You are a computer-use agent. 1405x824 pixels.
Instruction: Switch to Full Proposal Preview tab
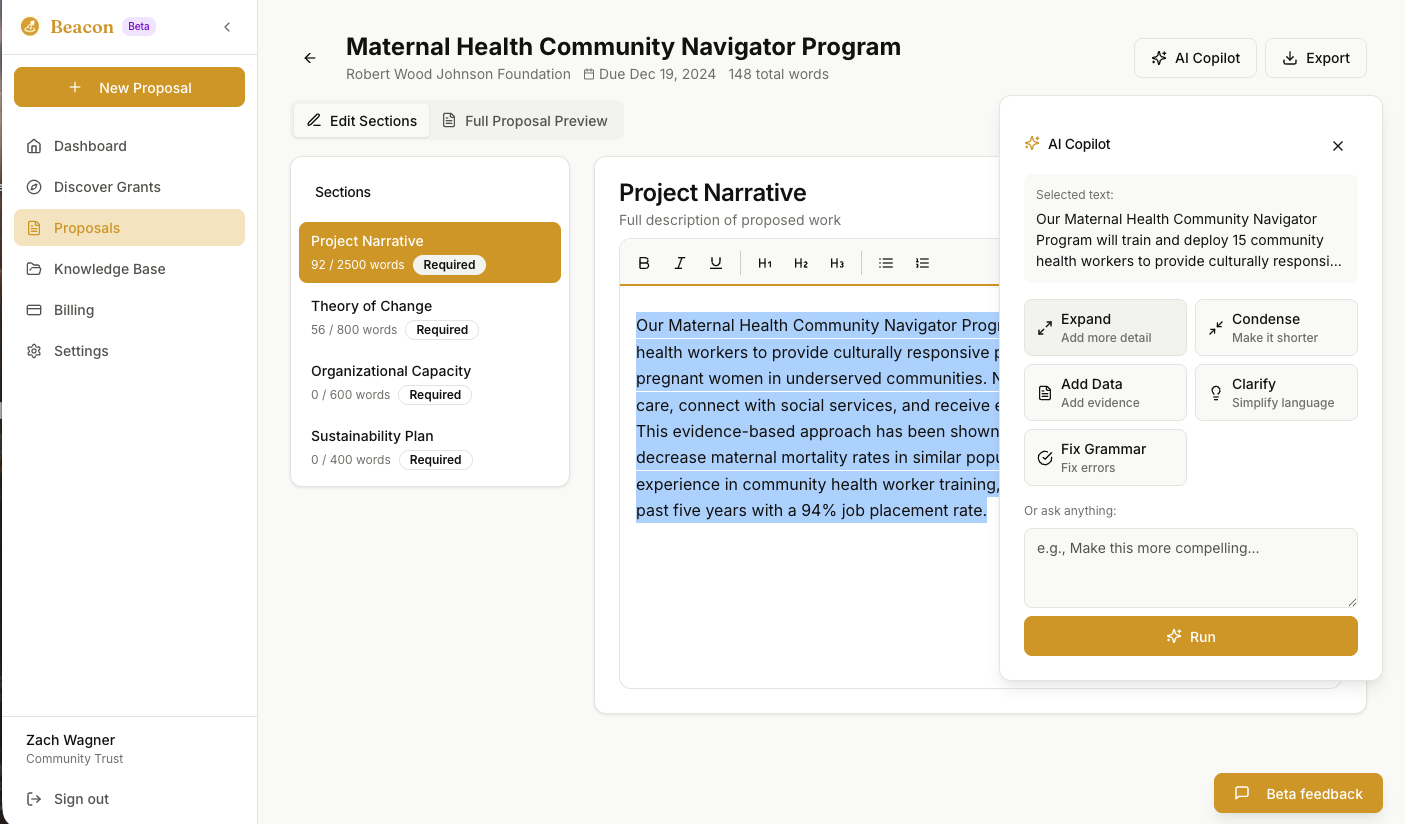point(525,121)
